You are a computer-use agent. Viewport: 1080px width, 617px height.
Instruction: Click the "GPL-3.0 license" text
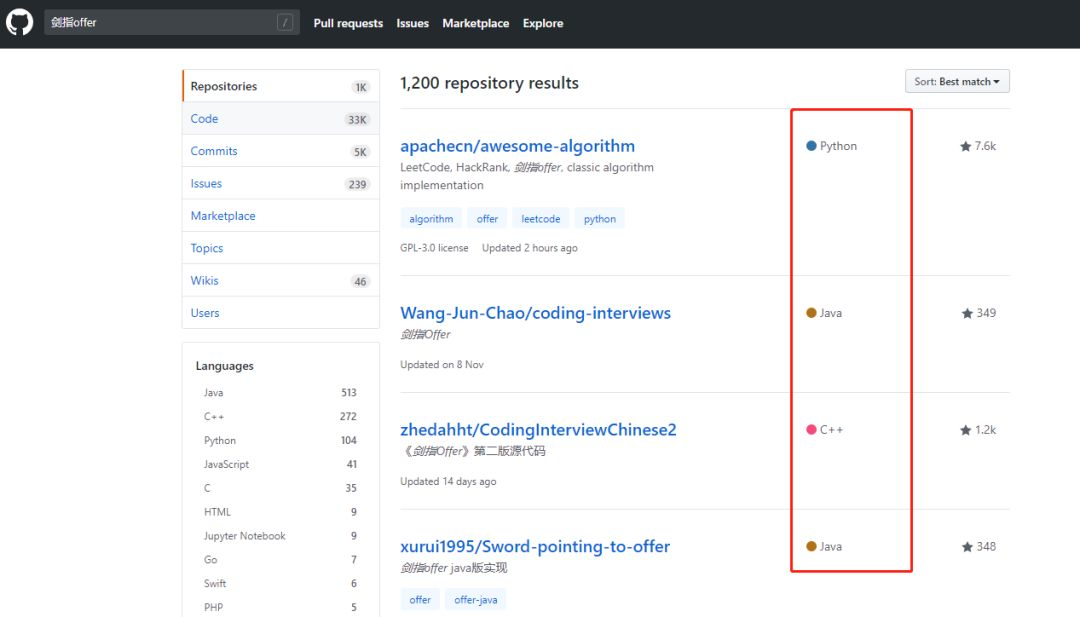(434, 248)
